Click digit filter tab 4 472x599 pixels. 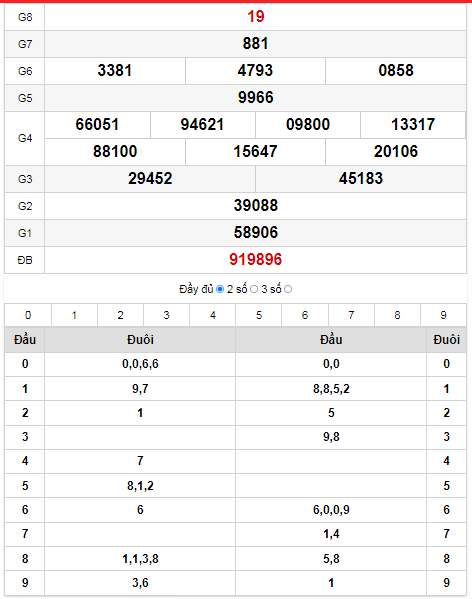pyautogui.click(x=213, y=315)
